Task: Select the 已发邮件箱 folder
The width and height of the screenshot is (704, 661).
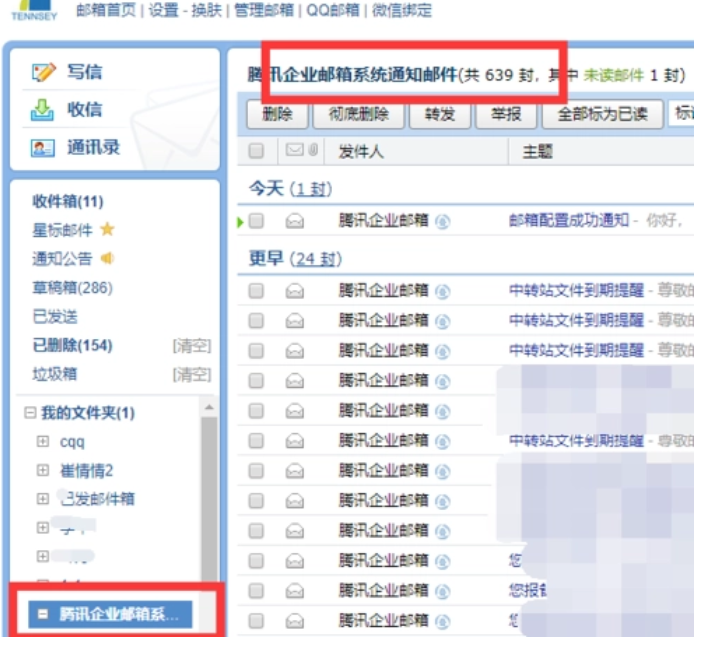Action: (x=97, y=499)
